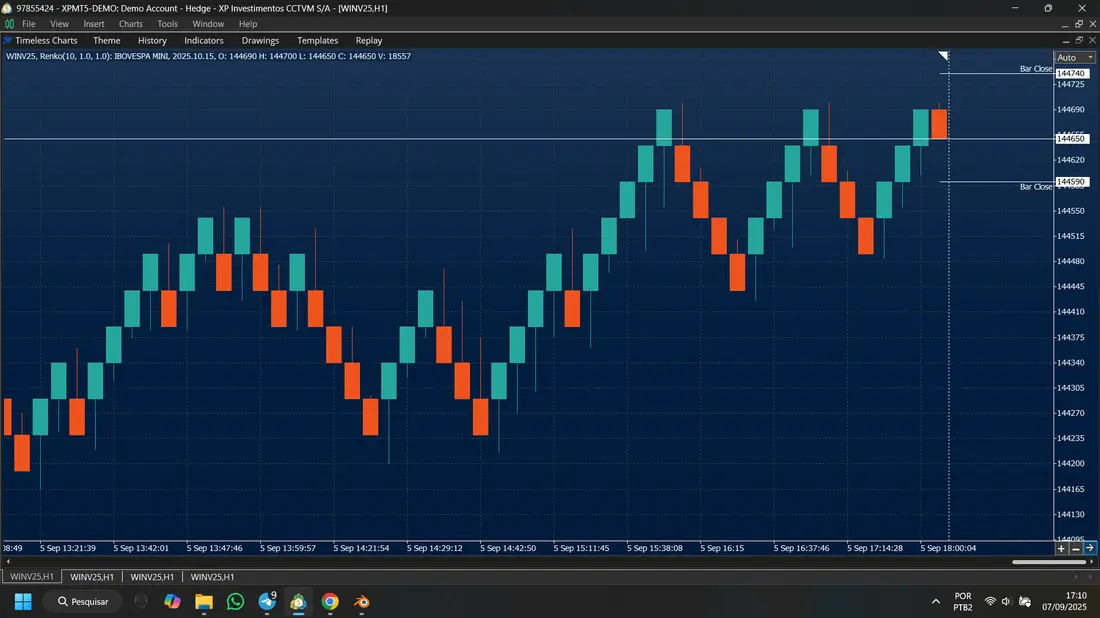Viewport: 1100px width, 618px height.
Task: Open the Indicators menu in Timeless Charts toolbar
Action: point(203,41)
